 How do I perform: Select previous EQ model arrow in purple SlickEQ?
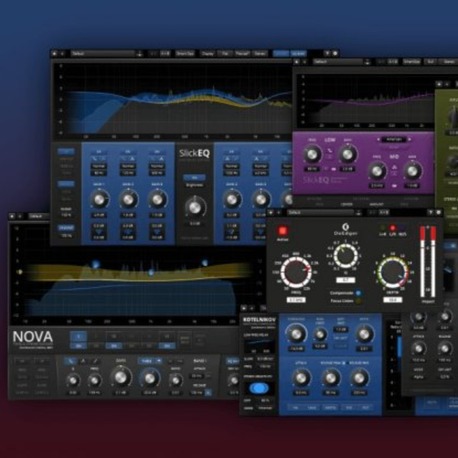click(379, 139)
